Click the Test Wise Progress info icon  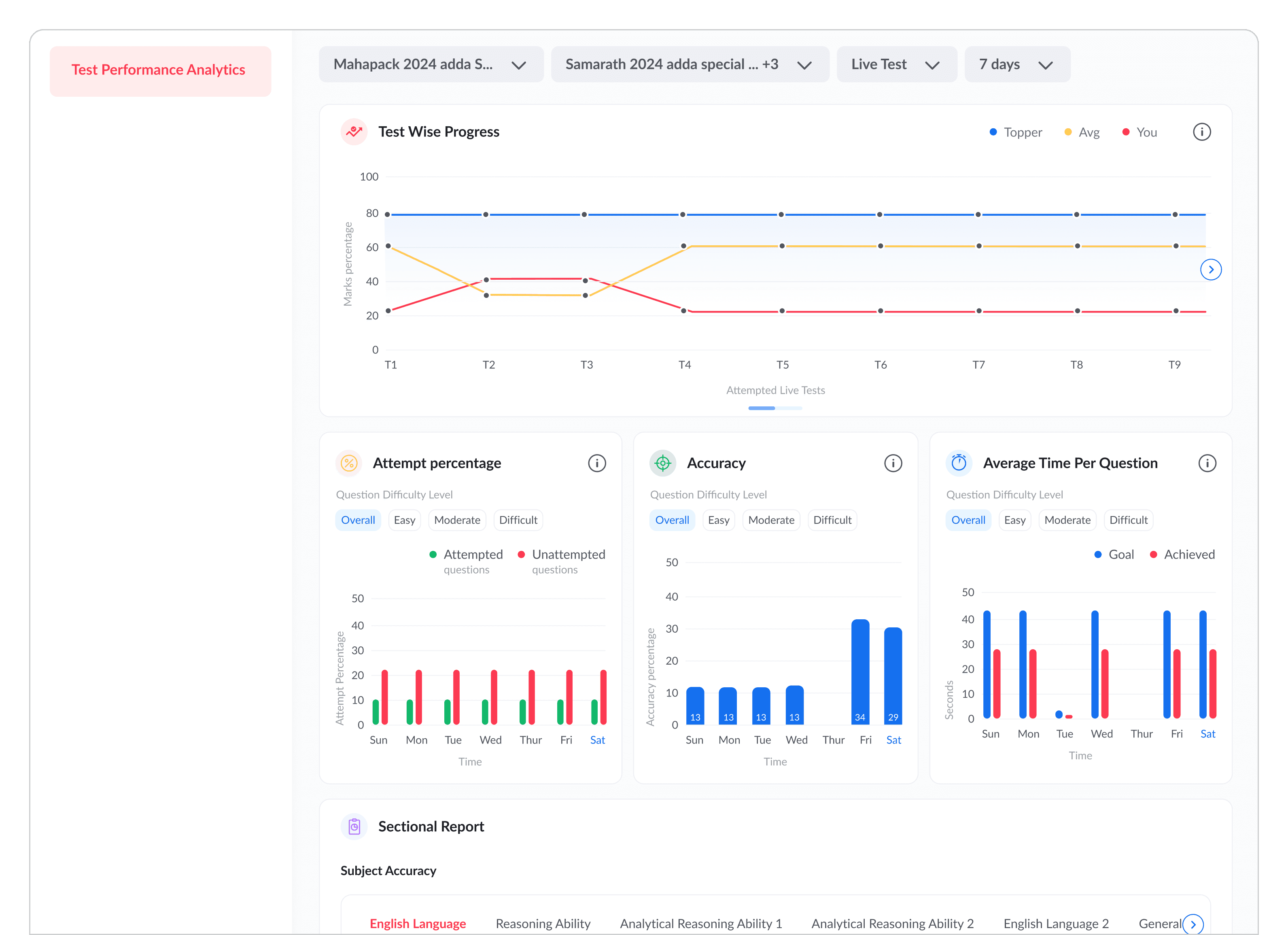[x=1201, y=132]
